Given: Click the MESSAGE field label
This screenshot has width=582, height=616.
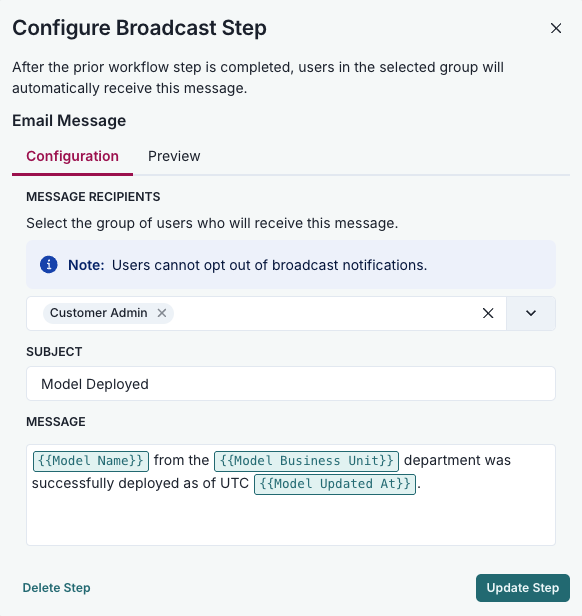Looking at the screenshot, I should click(x=56, y=422).
